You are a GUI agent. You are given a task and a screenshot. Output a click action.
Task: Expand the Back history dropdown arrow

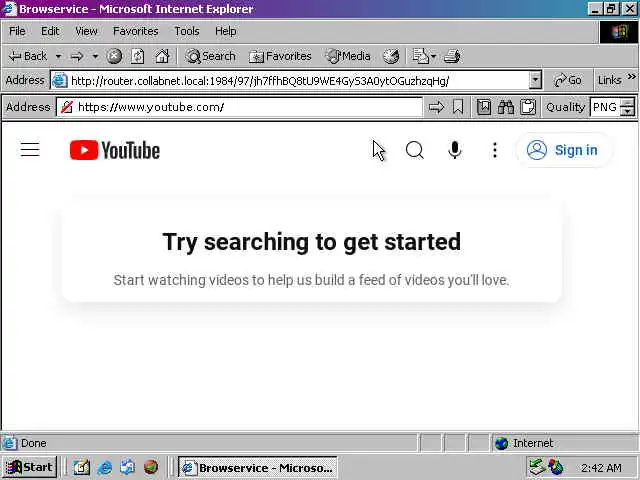[58, 56]
